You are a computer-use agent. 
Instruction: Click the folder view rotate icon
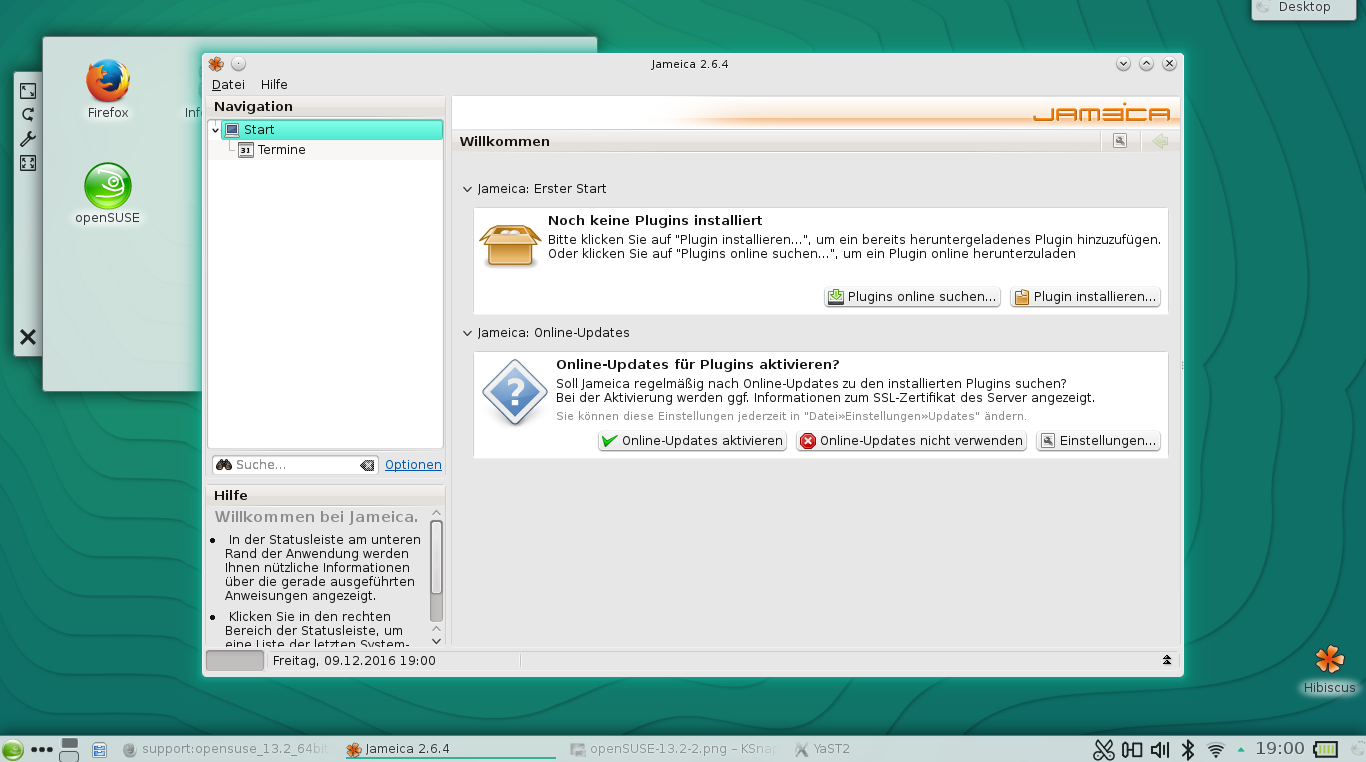click(28, 115)
